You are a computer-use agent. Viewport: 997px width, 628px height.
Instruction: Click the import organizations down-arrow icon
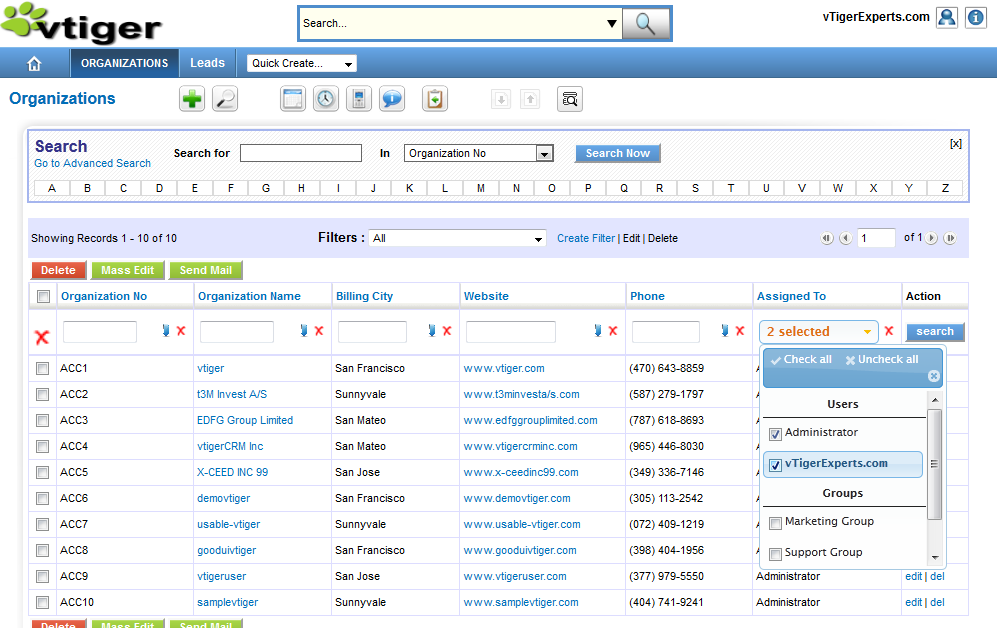click(x=501, y=99)
